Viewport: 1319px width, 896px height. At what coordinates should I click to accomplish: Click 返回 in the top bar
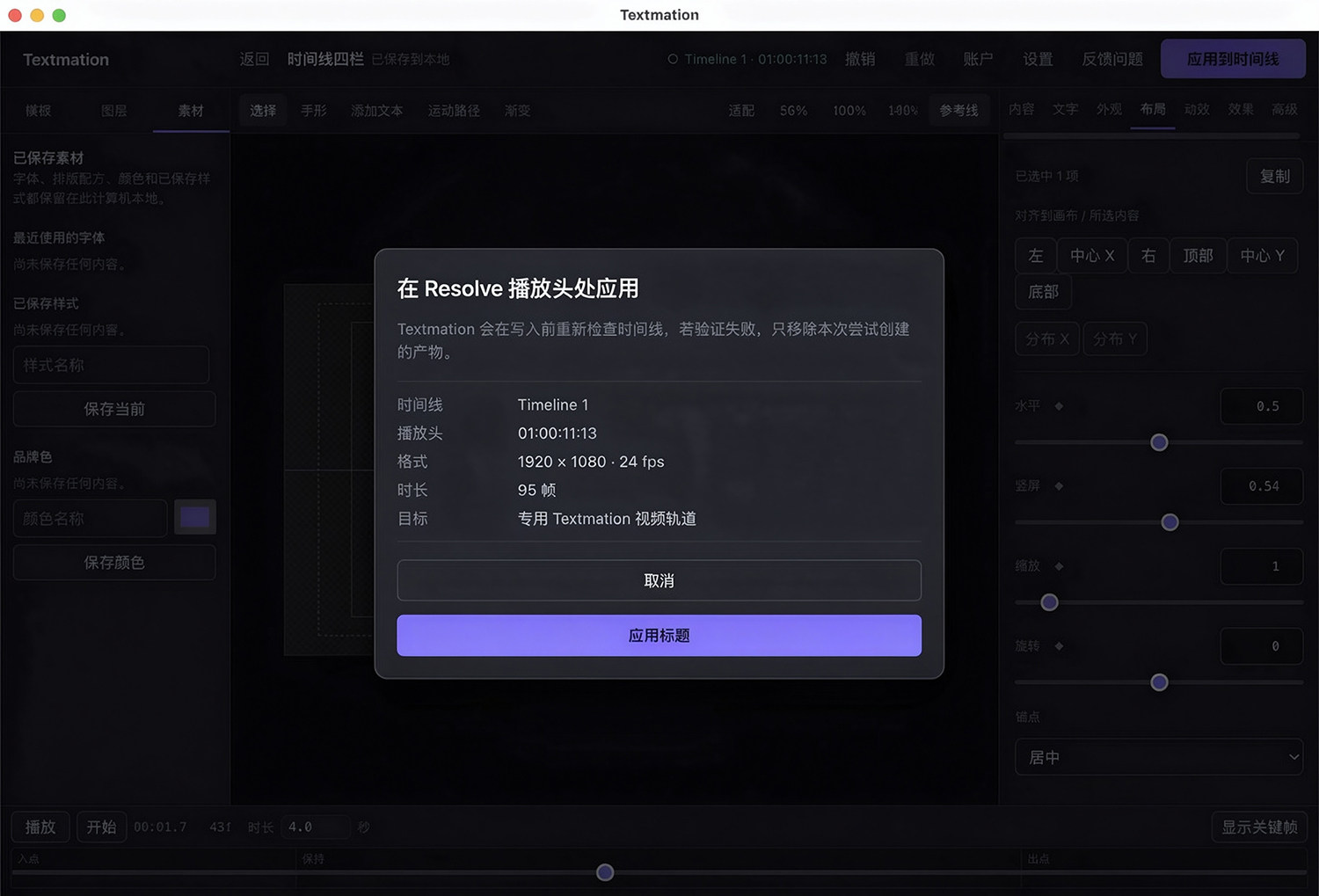pos(254,59)
